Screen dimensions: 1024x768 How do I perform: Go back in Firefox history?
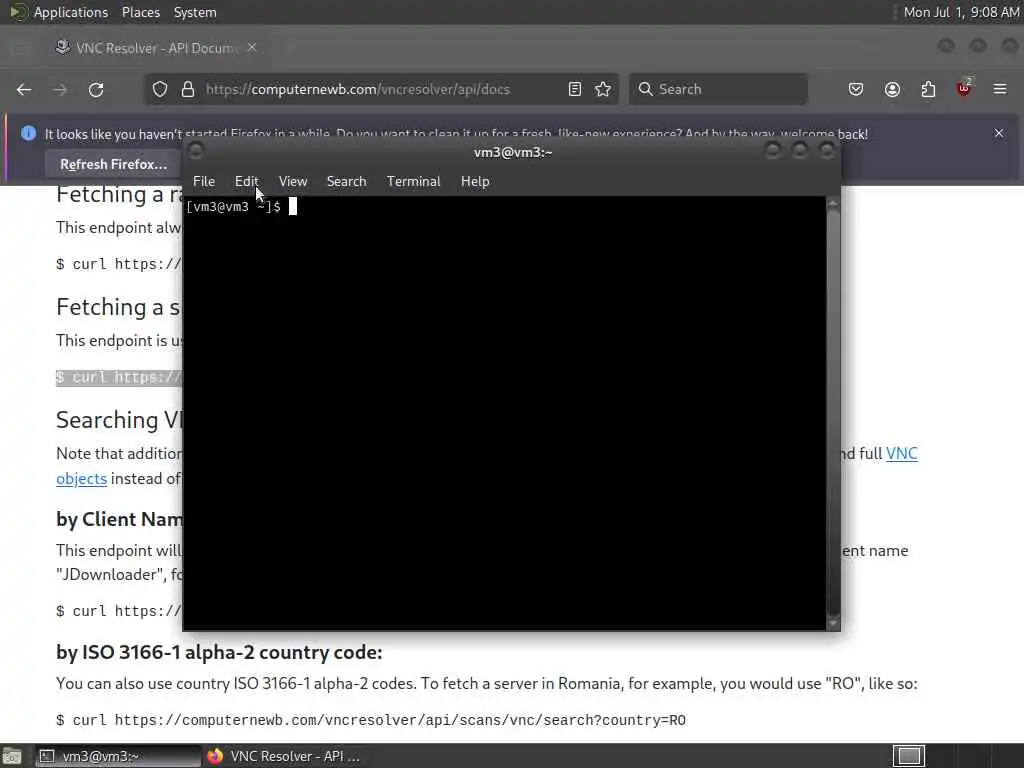pyautogui.click(x=24, y=89)
